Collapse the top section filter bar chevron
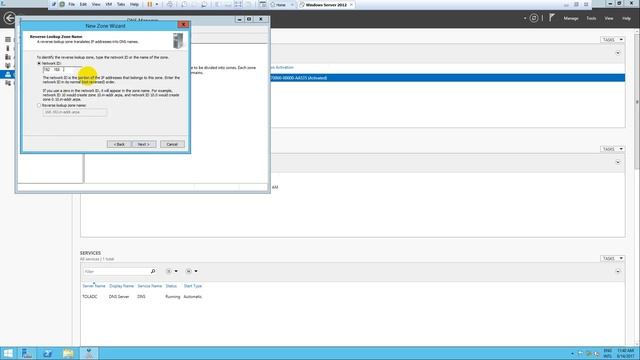Screen dimensions: 640x360 pos(618,53)
